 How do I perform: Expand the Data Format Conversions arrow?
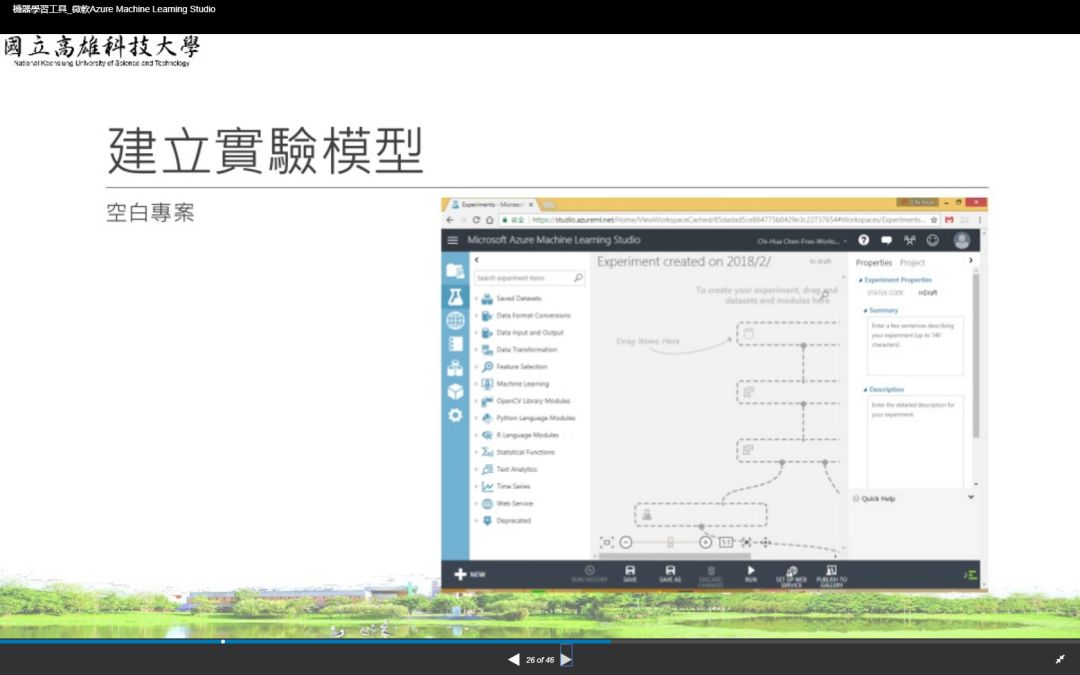point(476,315)
